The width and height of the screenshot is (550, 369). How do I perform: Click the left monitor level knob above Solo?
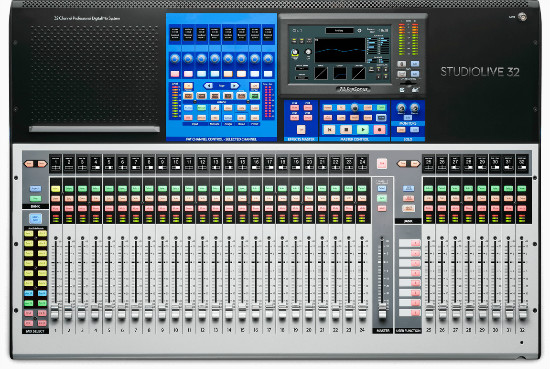401,108
